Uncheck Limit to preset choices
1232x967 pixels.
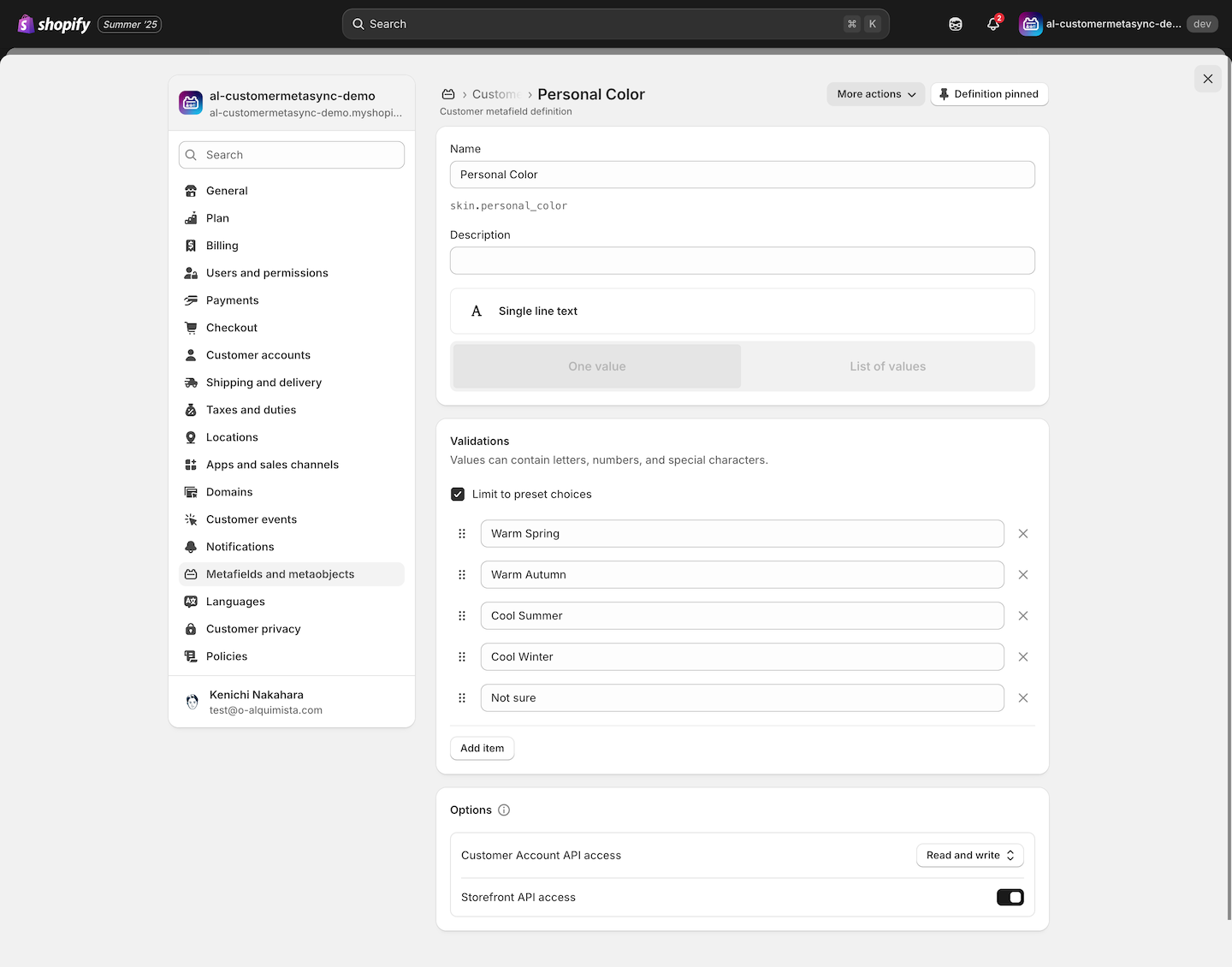(x=458, y=495)
